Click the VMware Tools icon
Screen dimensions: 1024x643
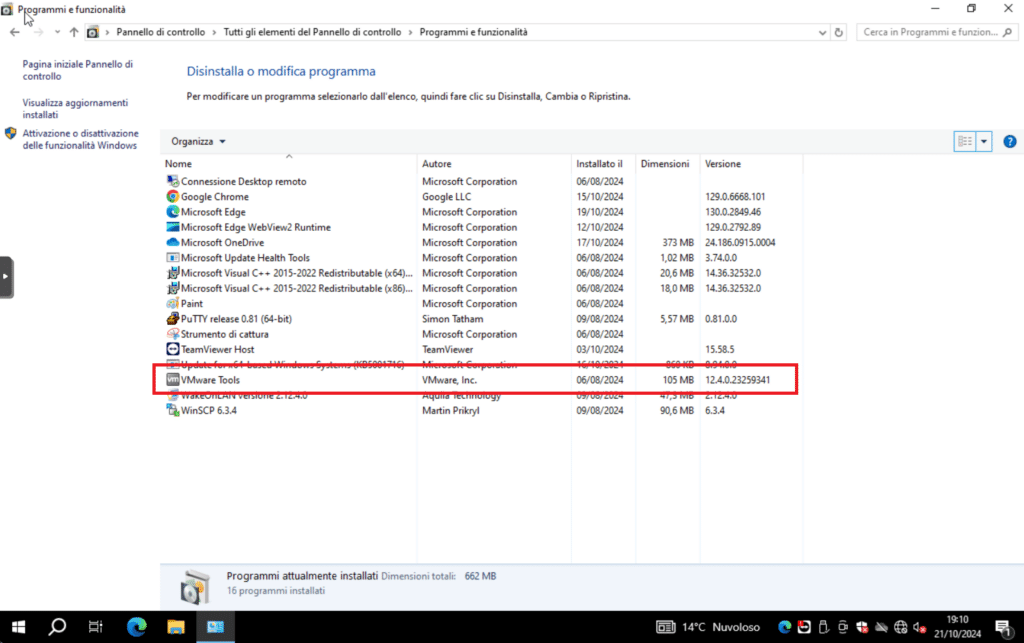tap(172, 380)
